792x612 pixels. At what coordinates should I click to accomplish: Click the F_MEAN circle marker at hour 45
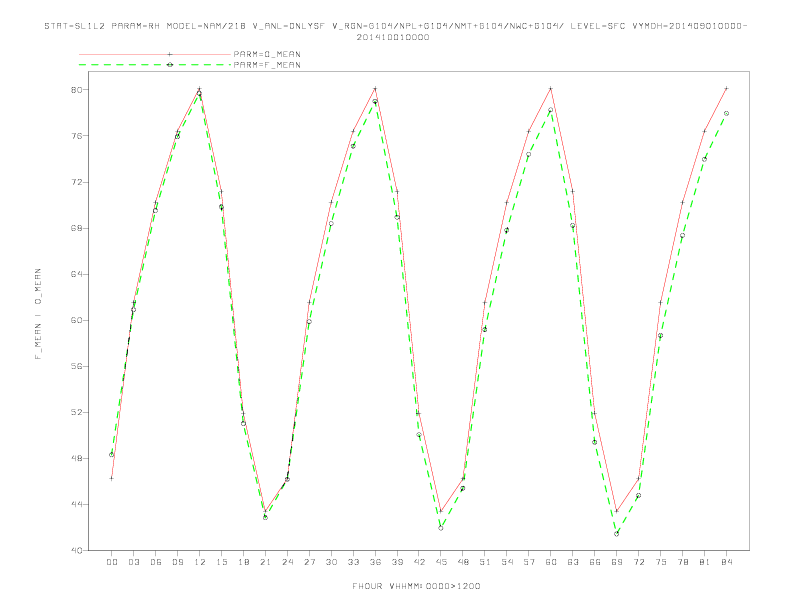pos(441,528)
